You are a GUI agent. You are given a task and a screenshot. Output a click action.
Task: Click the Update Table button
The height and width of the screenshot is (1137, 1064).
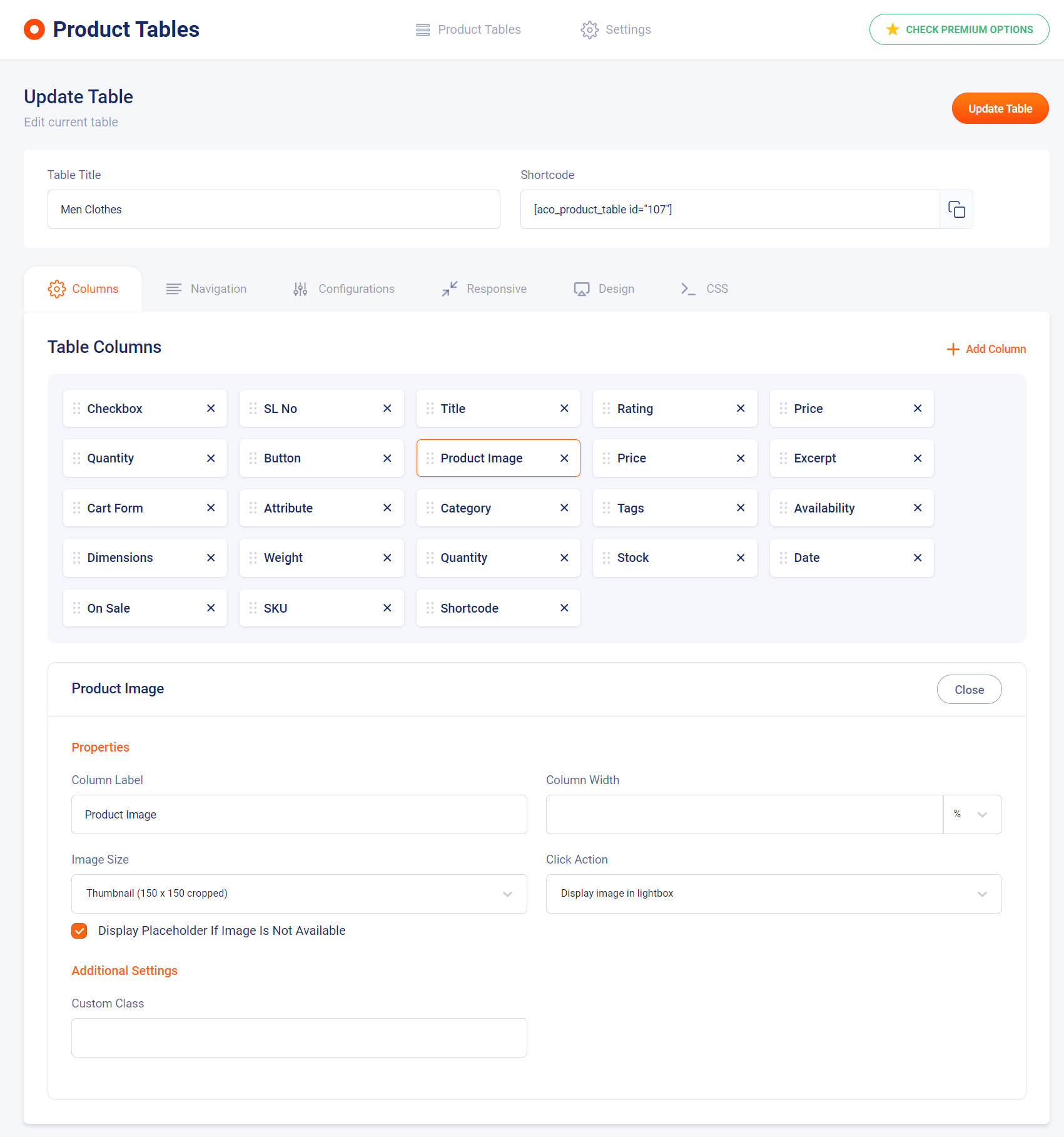click(x=1000, y=108)
